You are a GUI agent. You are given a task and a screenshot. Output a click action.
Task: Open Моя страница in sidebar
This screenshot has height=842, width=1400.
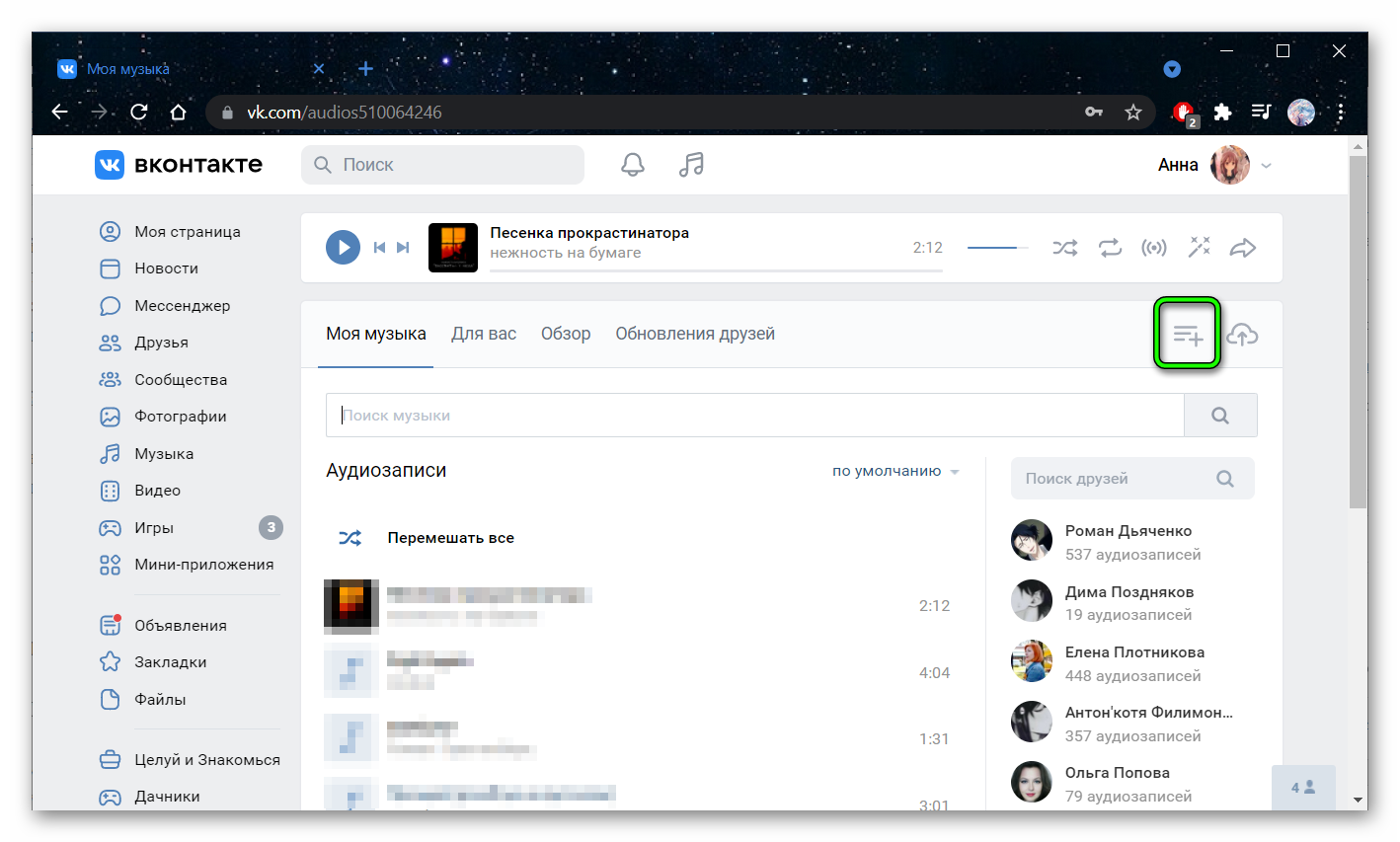(x=170, y=232)
